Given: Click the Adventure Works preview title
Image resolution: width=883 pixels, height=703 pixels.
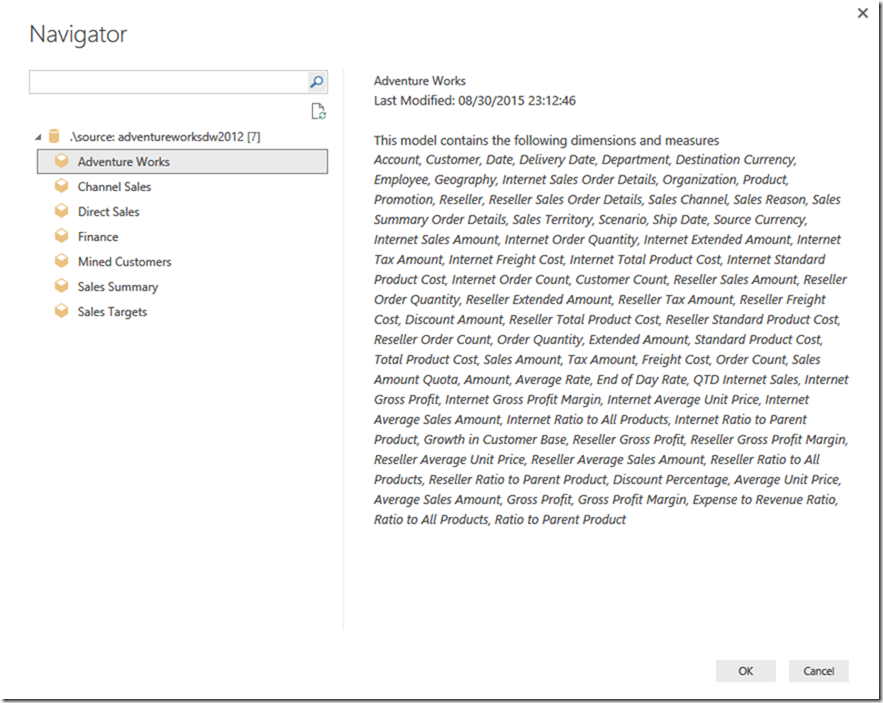Looking at the screenshot, I should coord(420,81).
